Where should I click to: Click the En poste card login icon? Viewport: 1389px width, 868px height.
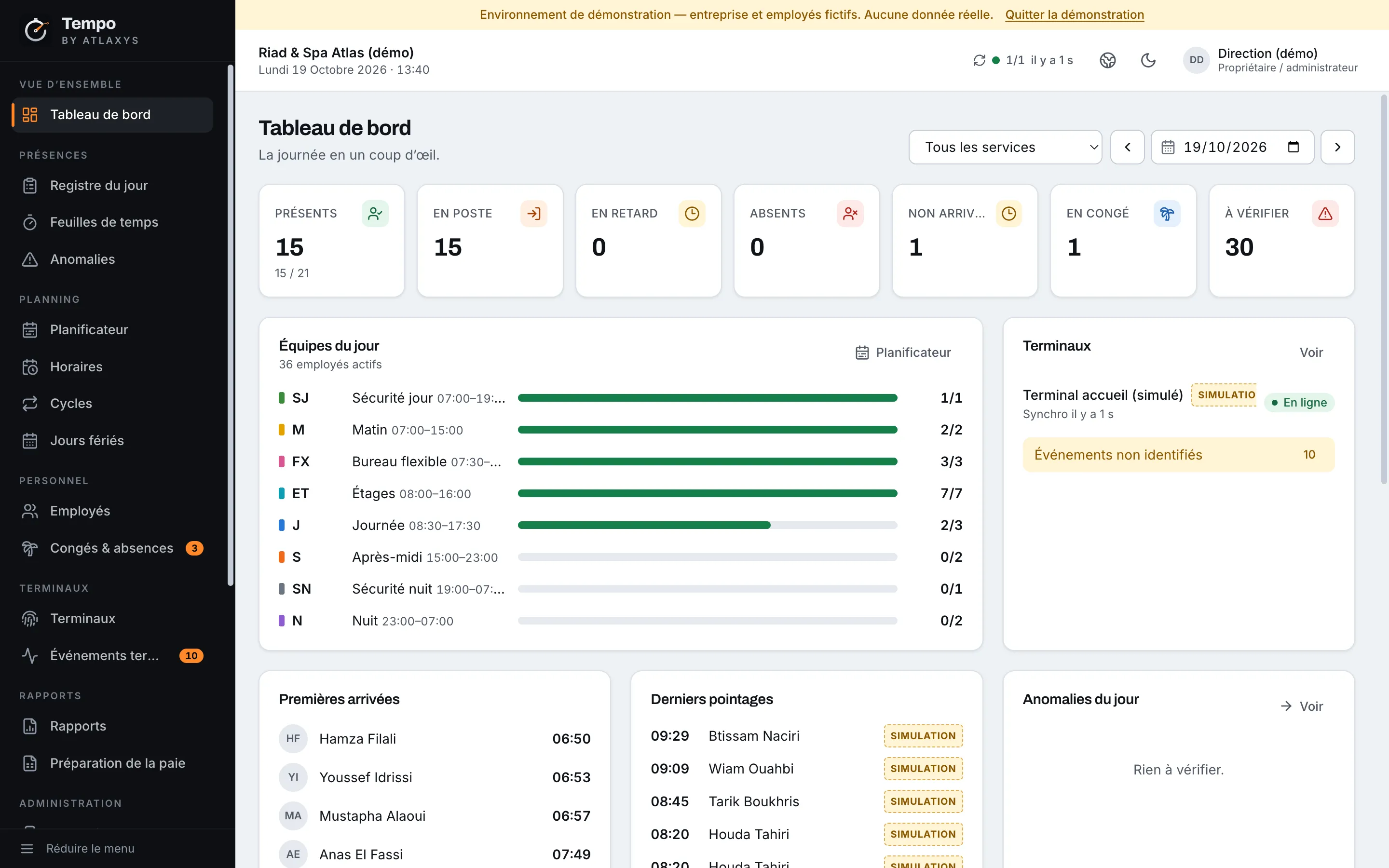534,214
